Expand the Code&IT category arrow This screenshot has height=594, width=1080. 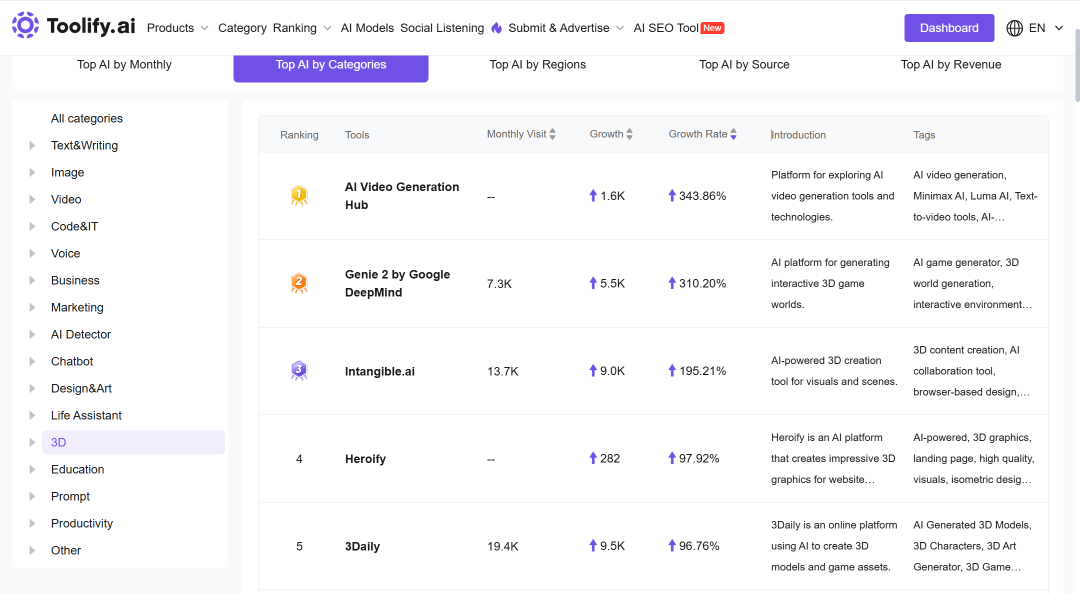(x=32, y=226)
